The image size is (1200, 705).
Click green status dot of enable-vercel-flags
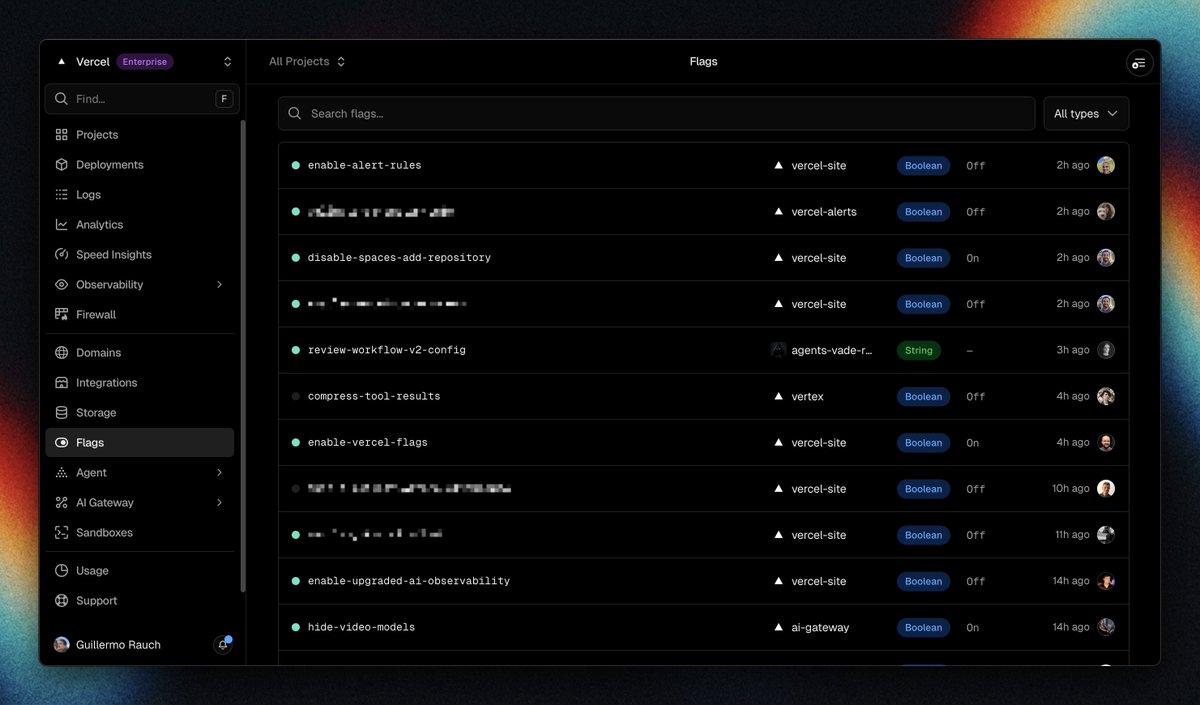coord(296,443)
